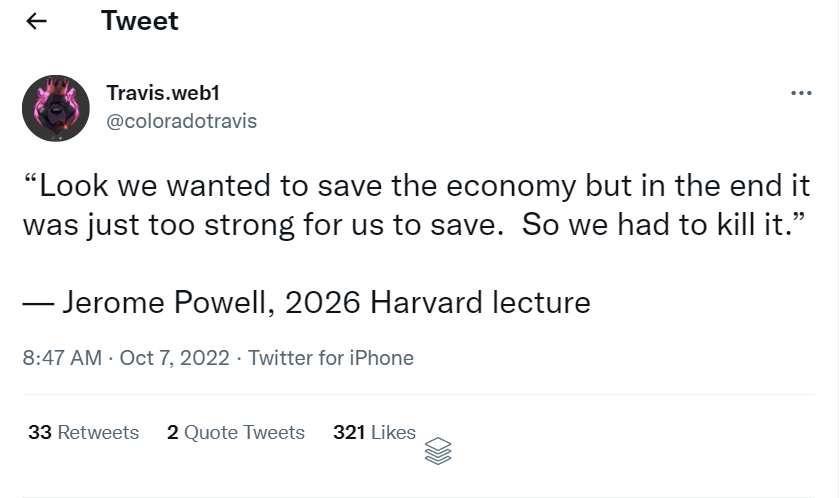Click the stacked layers icon below Likes
Viewport: 840px width, 498px height.
click(x=438, y=452)
